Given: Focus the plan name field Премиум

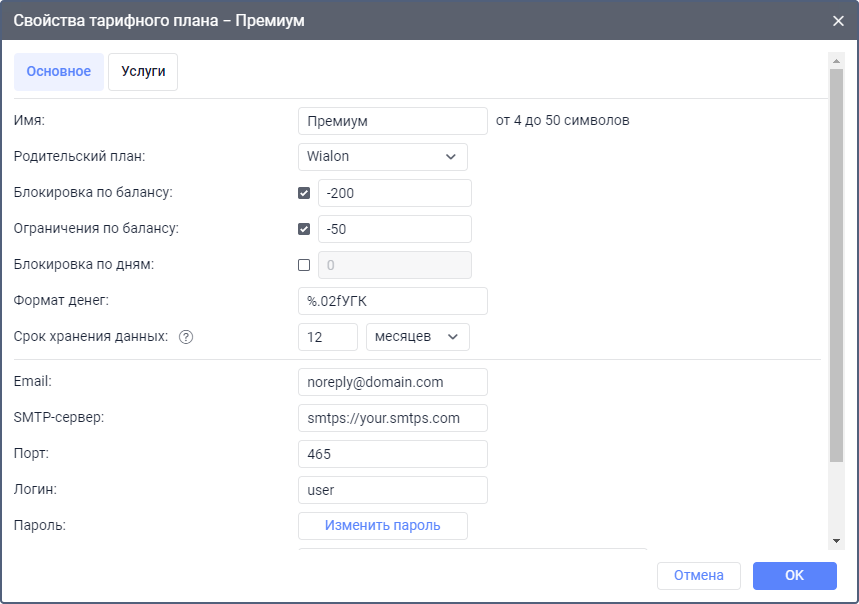Looking at the screenshot, I should 392,121.
